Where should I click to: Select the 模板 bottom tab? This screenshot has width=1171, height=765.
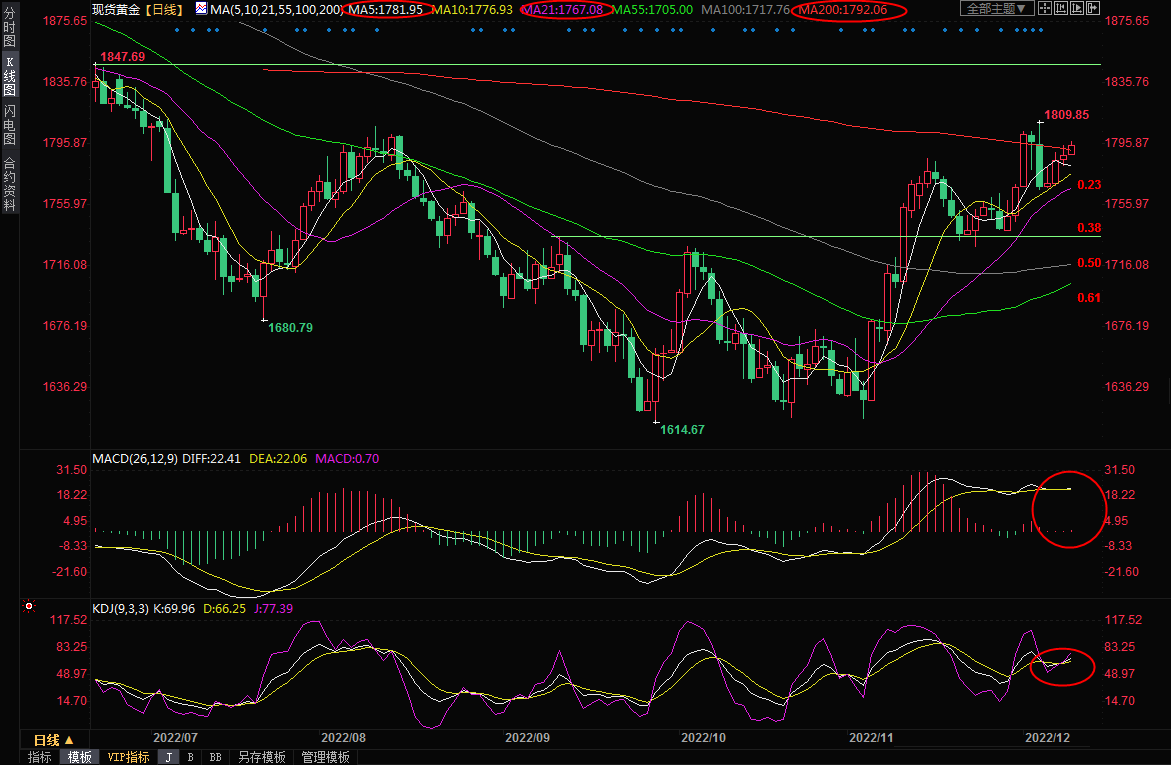pyautogui.click(x=79, y=757)
